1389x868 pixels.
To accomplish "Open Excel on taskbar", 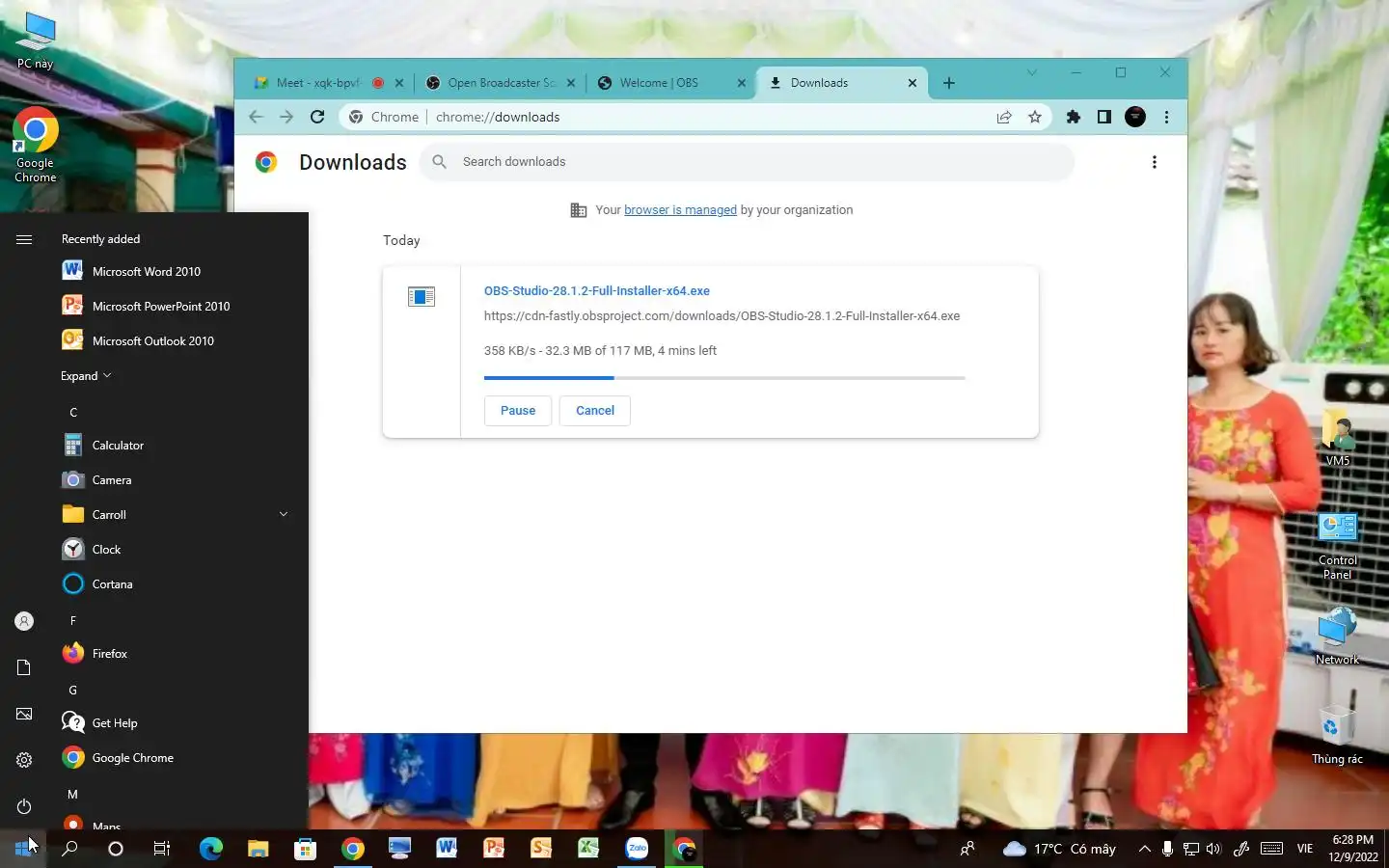I will point(588,849).
